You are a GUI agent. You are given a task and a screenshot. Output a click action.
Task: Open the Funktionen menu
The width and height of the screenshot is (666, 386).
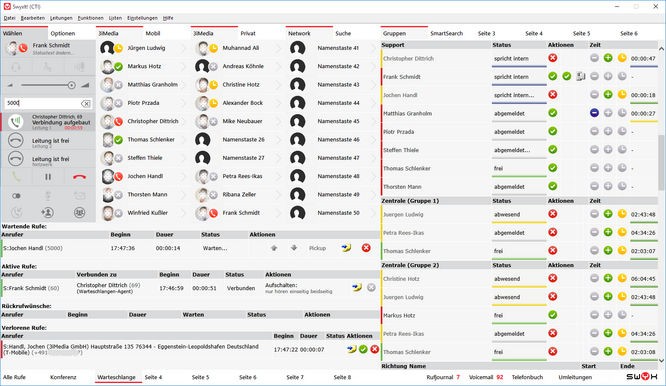[90, 18]
